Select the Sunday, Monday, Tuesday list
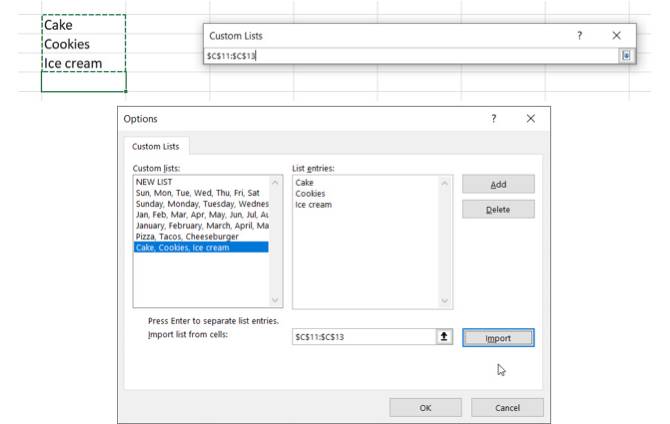This screenshot has width=670, height=424. [x=201, y=204]
